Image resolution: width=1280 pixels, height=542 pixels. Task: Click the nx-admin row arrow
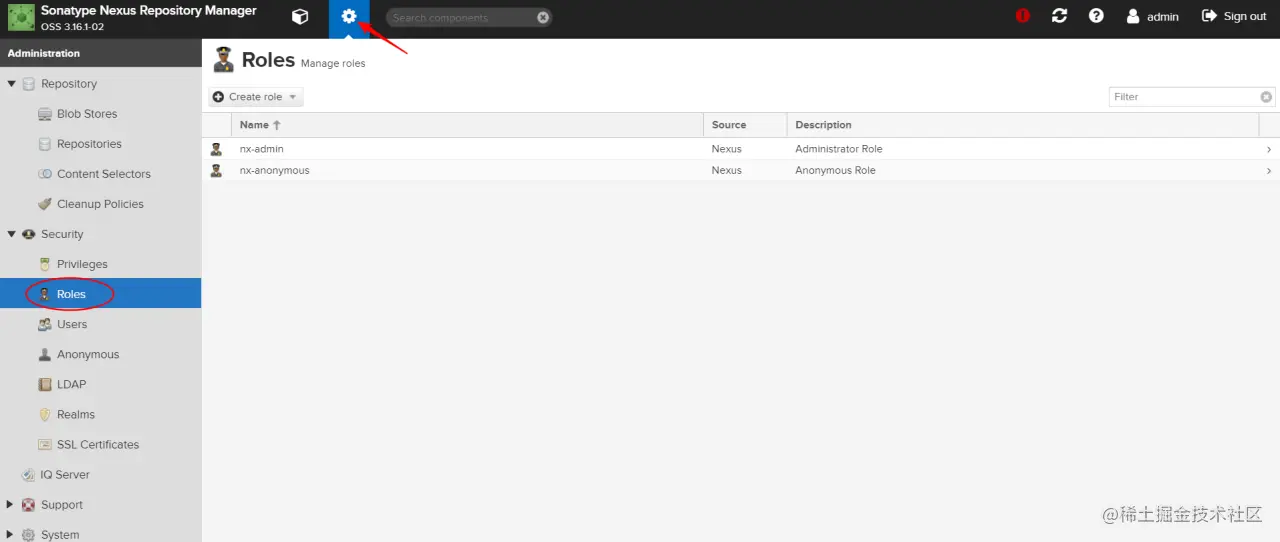coord(1269,149)
